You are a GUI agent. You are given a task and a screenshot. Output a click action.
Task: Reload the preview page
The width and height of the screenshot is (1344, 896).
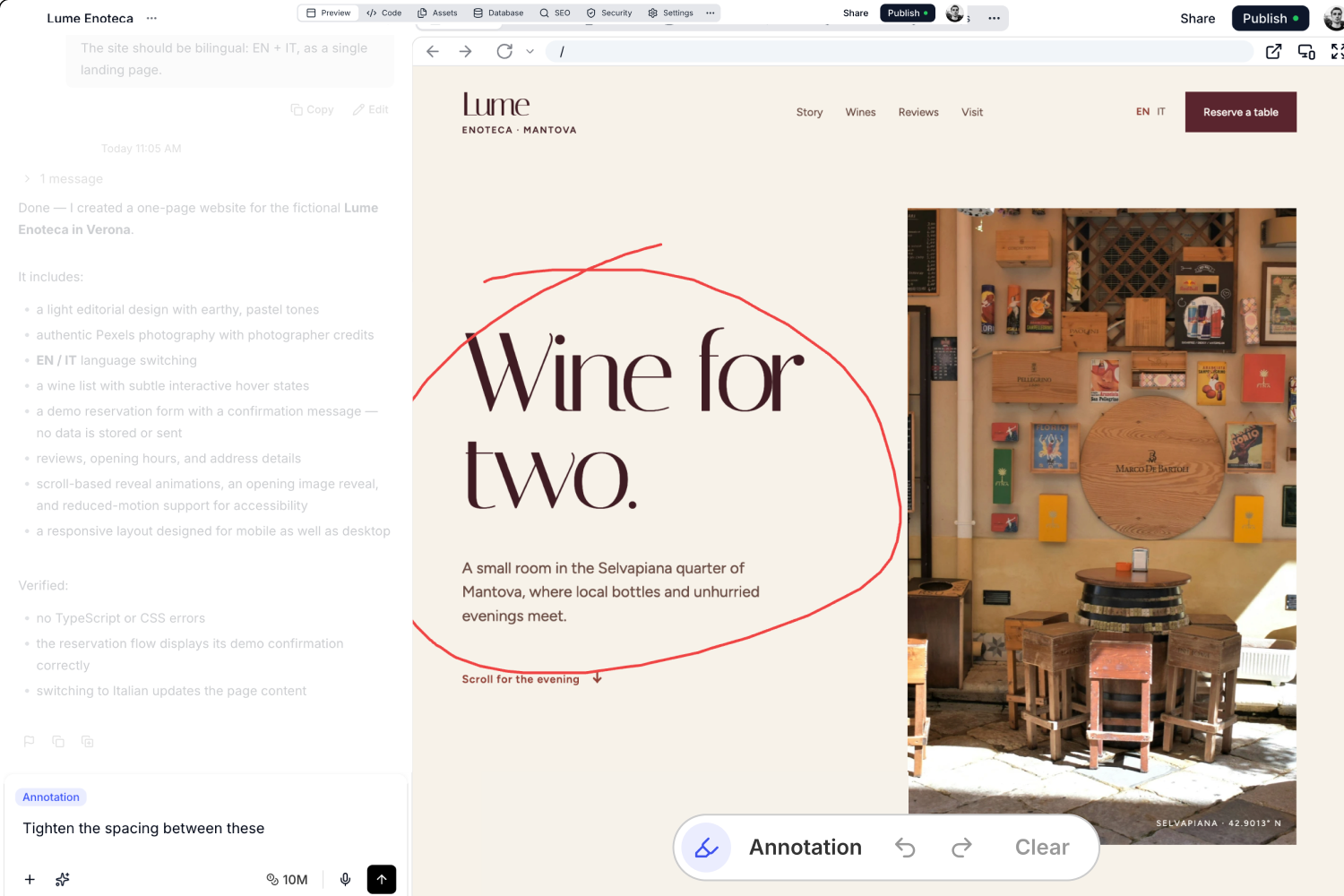click(x=504, y=52)
